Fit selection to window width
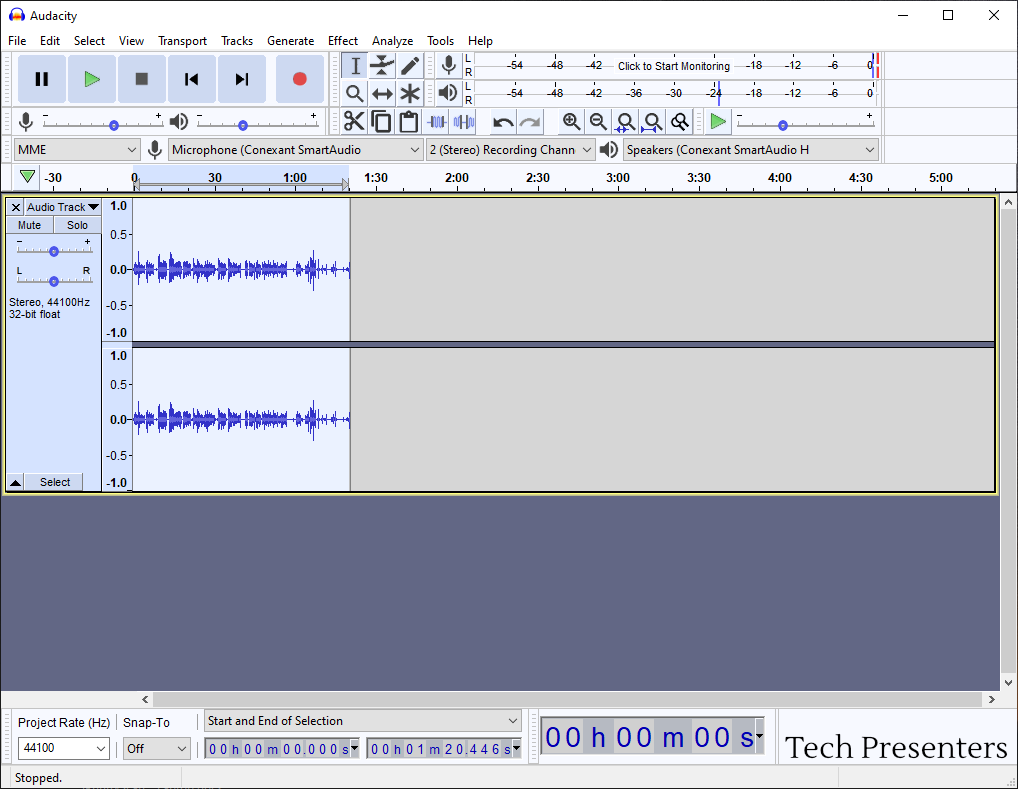Viewport: 1018px width, 789px height. click(625, 121)
